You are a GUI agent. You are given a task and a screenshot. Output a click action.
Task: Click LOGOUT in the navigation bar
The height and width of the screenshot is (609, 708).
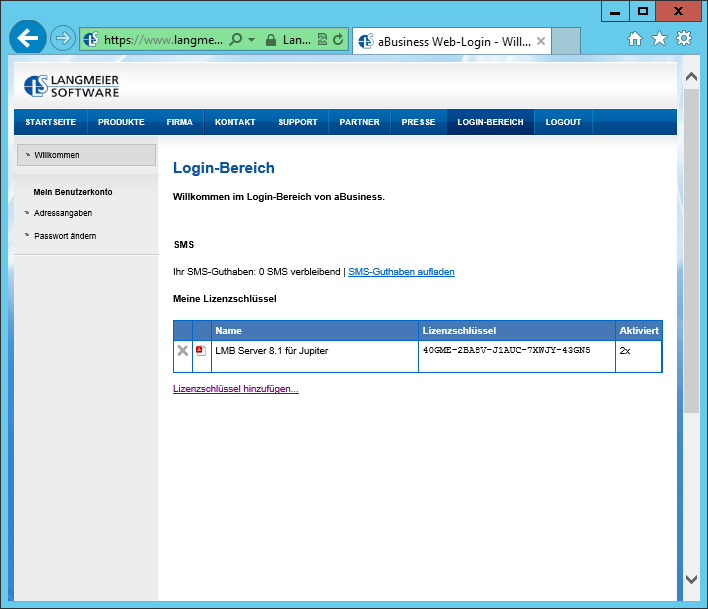coord(563,122)
